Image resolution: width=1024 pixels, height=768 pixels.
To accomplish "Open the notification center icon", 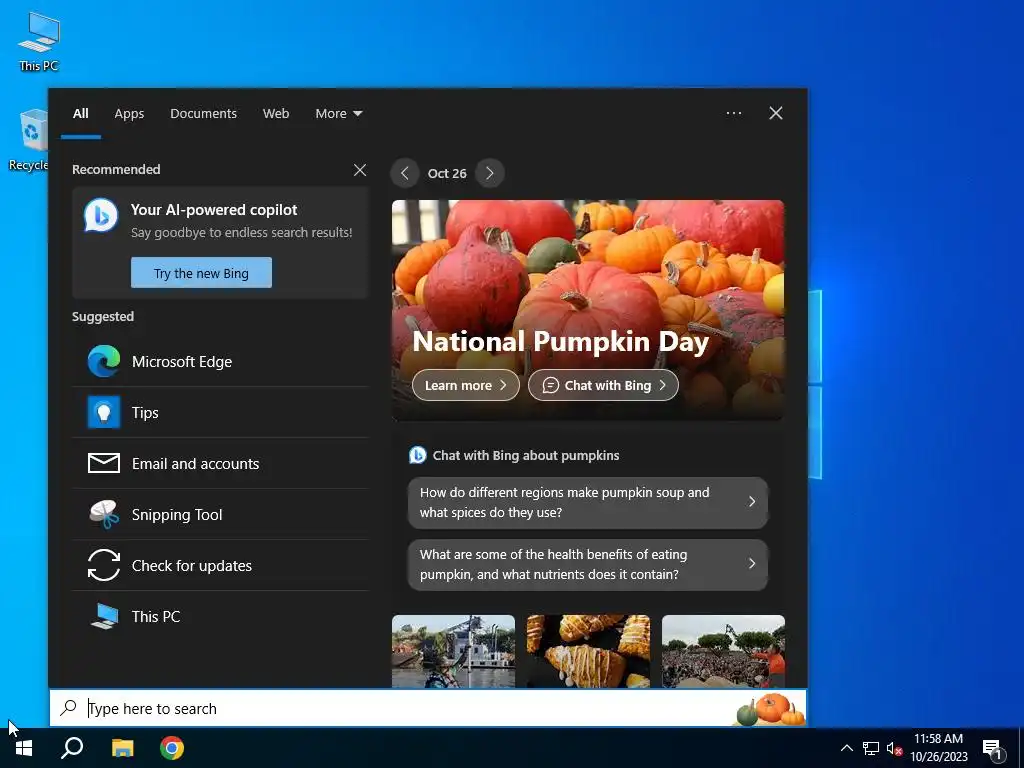I will (x=993, y=749).
